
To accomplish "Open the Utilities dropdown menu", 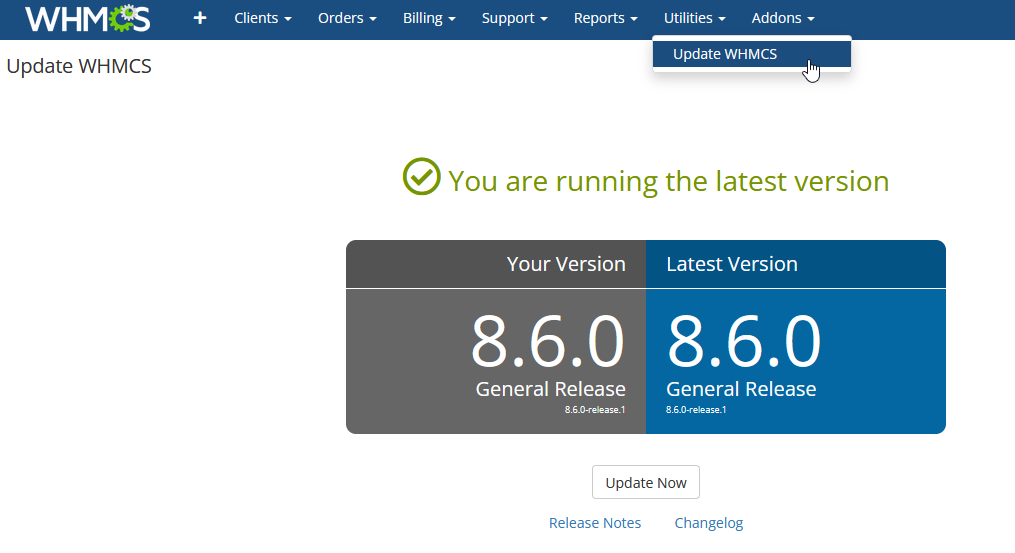I will [695, 18].
